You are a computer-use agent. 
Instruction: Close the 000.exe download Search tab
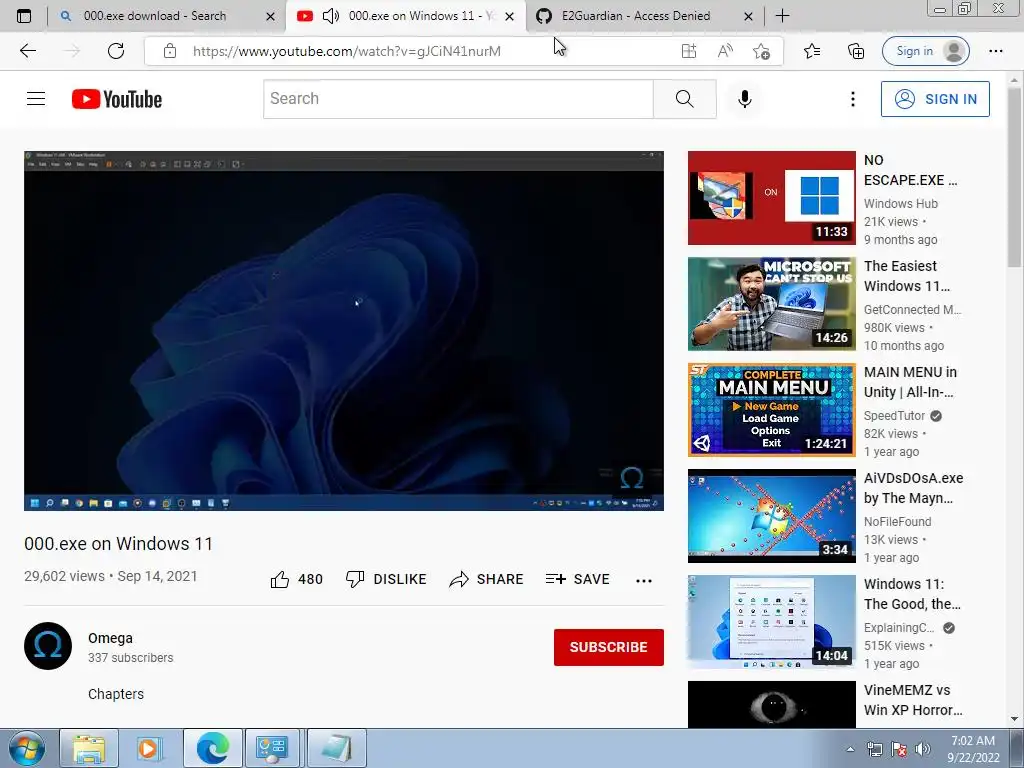[x=270, y=16]
